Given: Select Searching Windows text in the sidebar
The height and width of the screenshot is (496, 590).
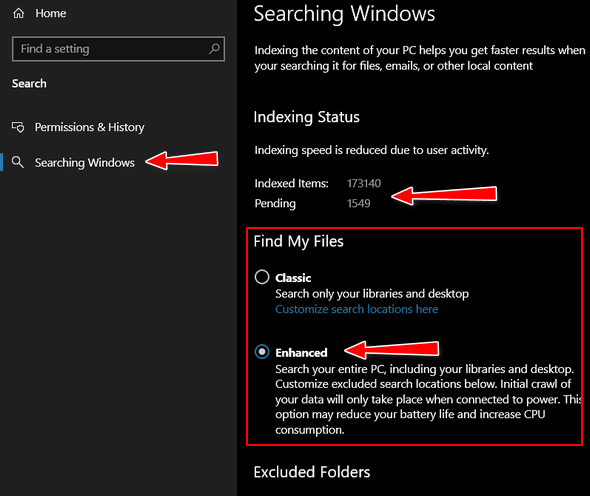Looking at the screenshot, I should (x=85, y=163).
